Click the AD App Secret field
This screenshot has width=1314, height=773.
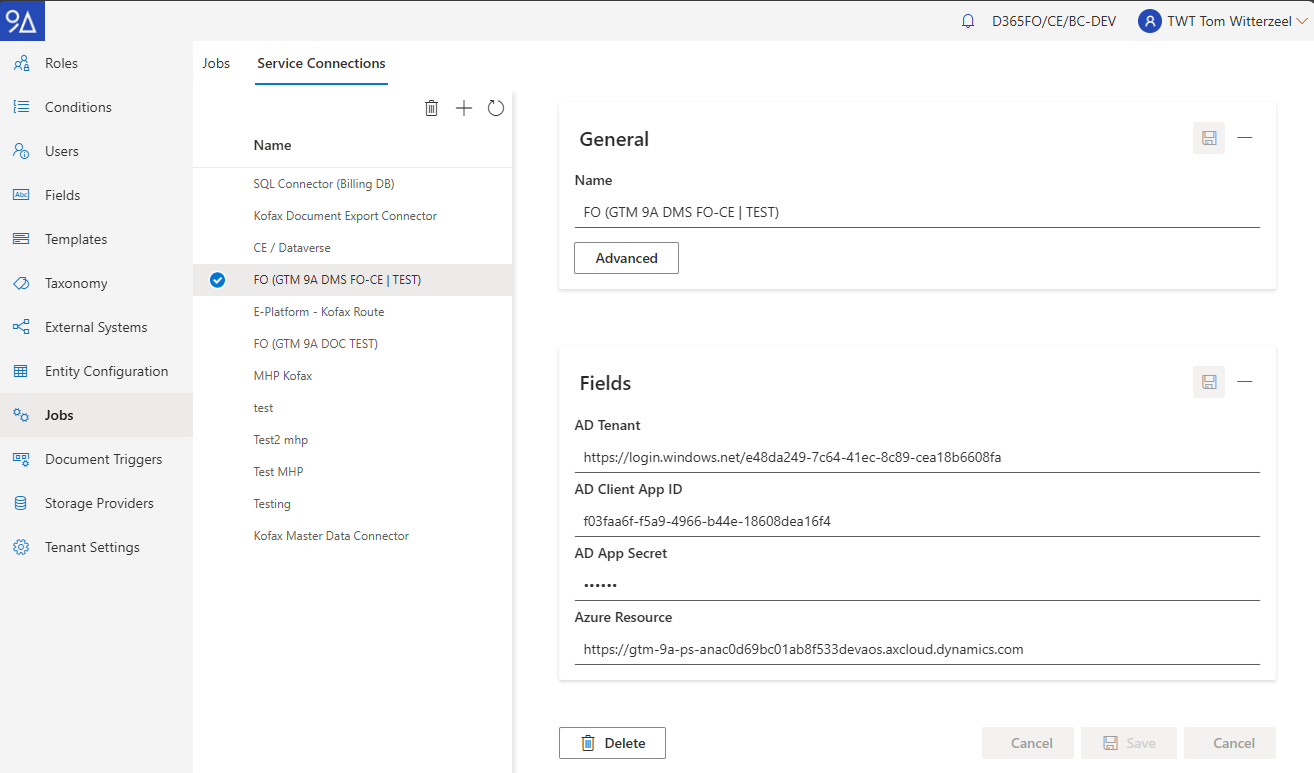pyautogui.click(x=917, y=585)
